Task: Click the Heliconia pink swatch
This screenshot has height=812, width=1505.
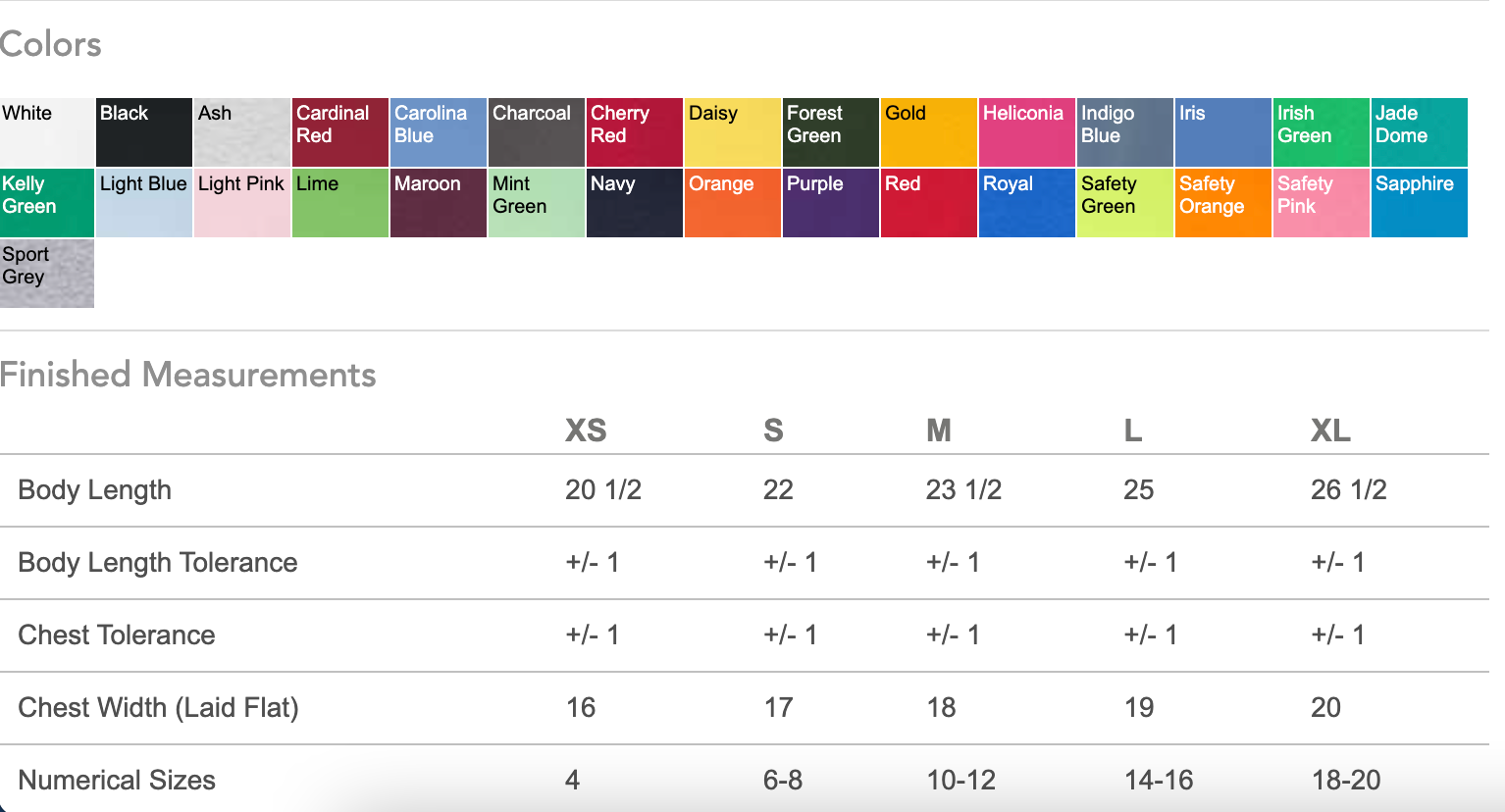Action: (1027, 132)
